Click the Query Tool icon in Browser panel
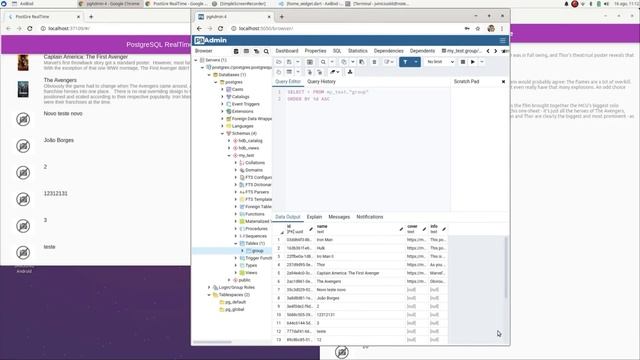 click(x=236, y=51)
